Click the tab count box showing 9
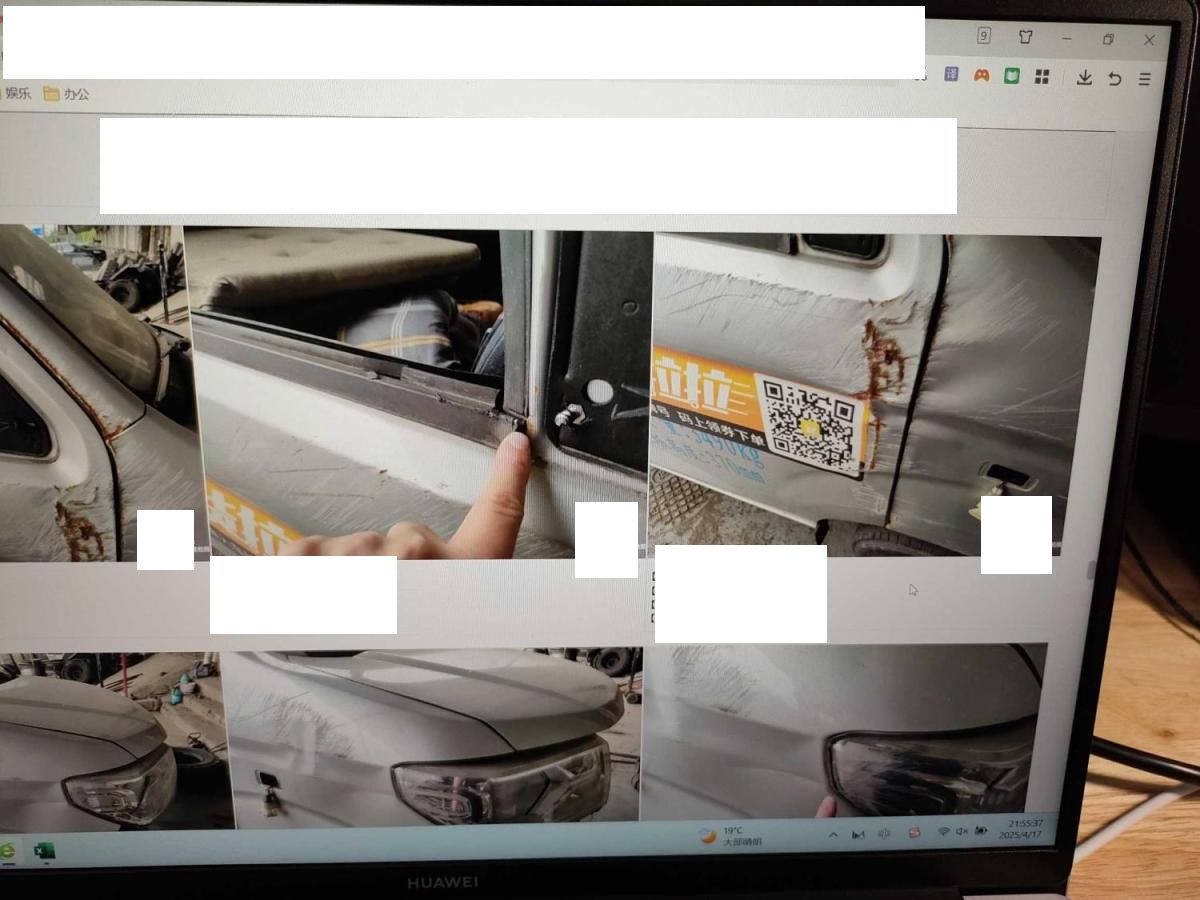Screen dimensions: 1200x900 984,36
